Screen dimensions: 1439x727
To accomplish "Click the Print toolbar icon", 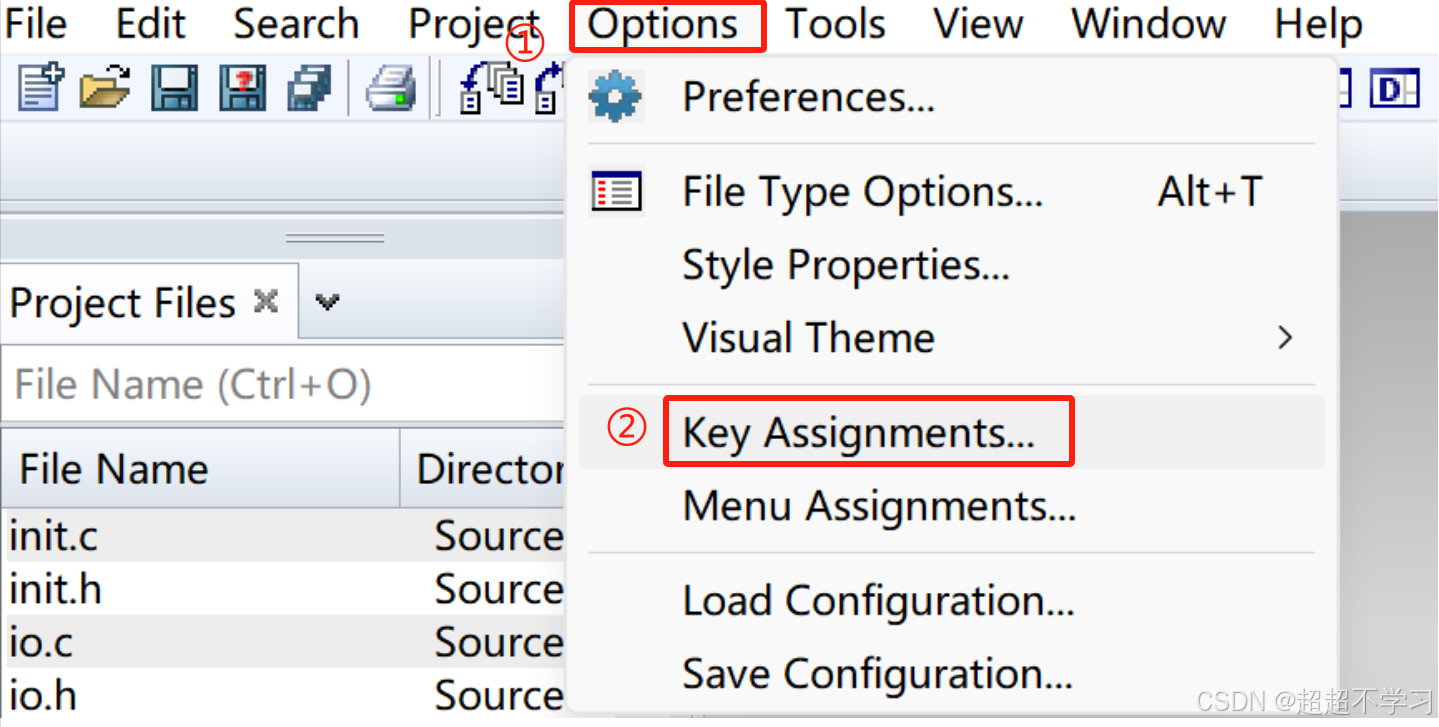I will tap(391, 88).
